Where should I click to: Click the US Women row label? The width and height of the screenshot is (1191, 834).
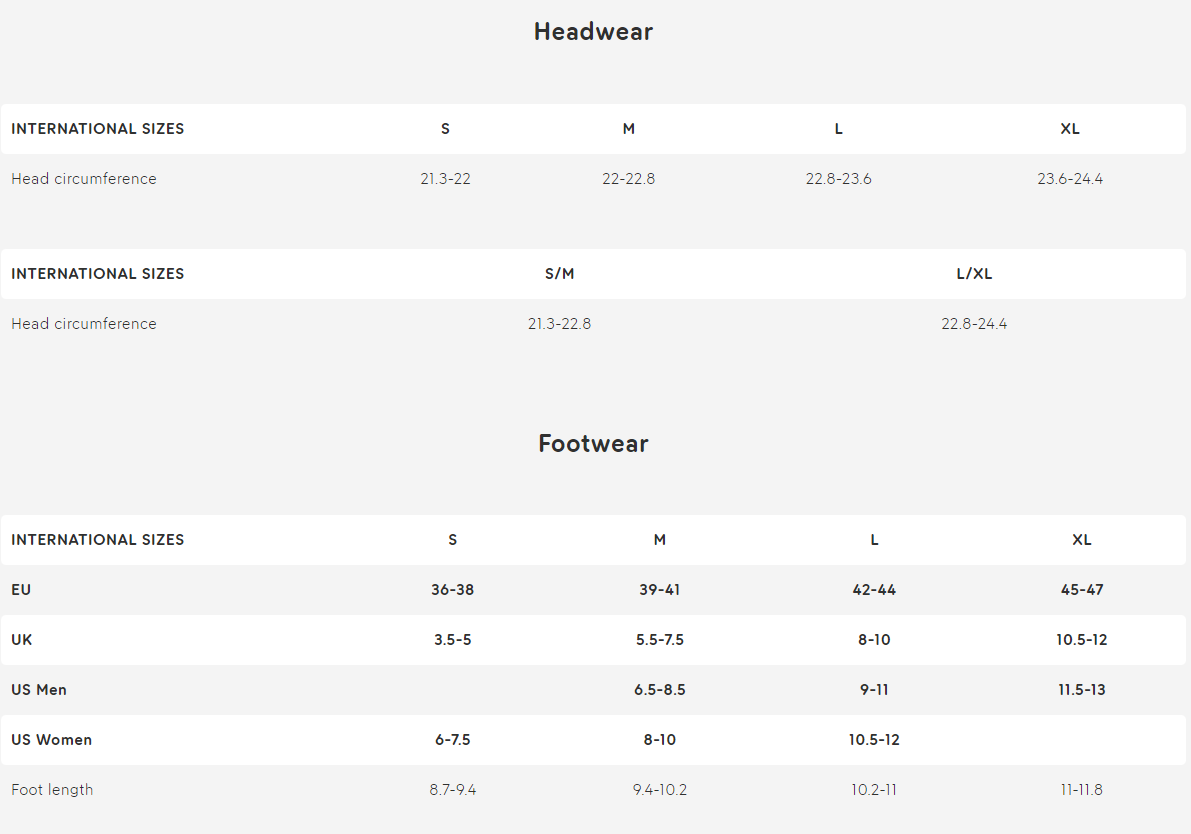coord(52,741)
